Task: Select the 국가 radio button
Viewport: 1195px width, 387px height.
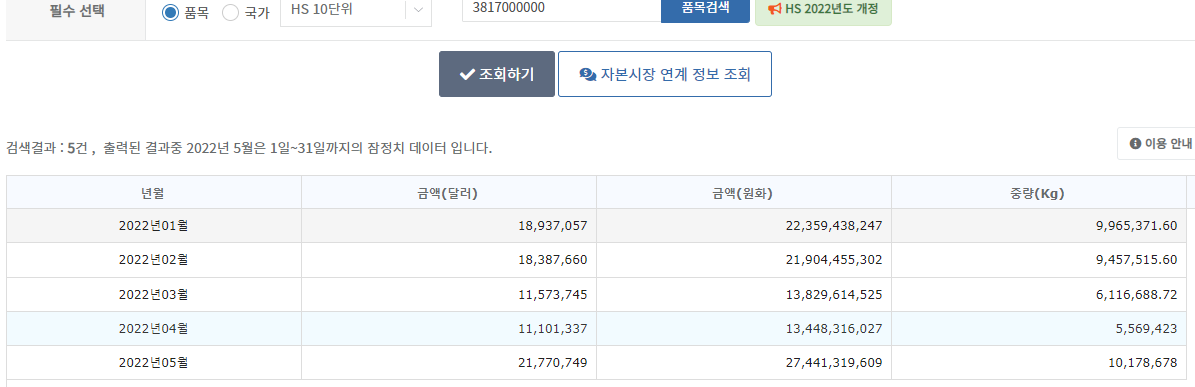Action: click(230, 13)
